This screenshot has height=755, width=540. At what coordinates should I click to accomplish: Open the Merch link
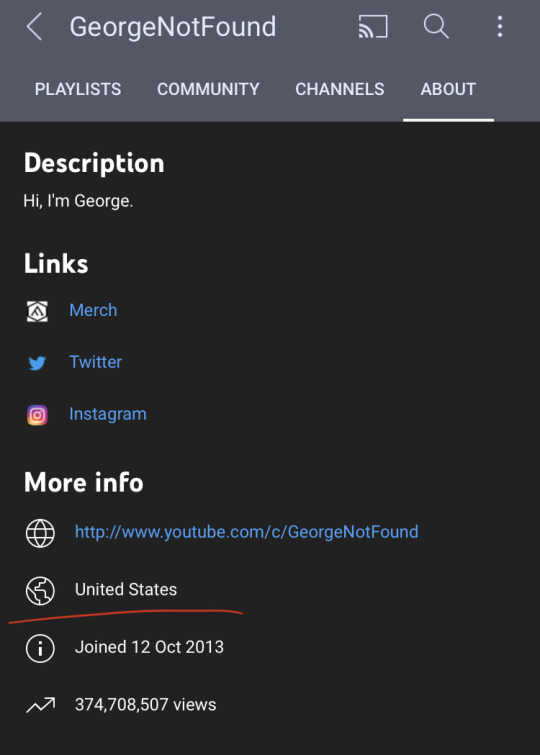[93, 310]
